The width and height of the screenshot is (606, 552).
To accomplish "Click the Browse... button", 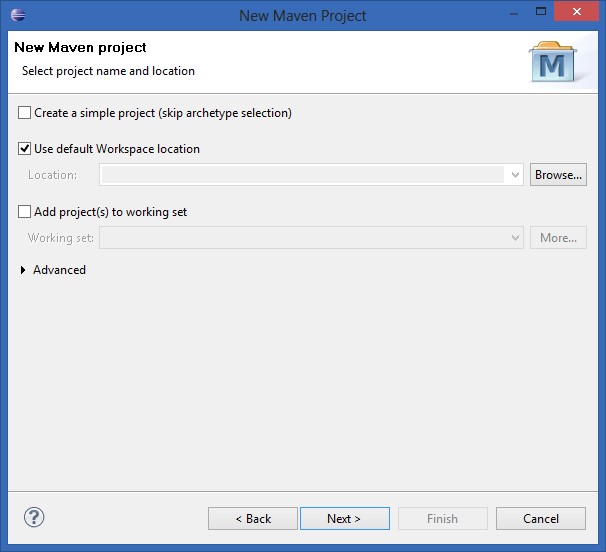I will point(558,175).
